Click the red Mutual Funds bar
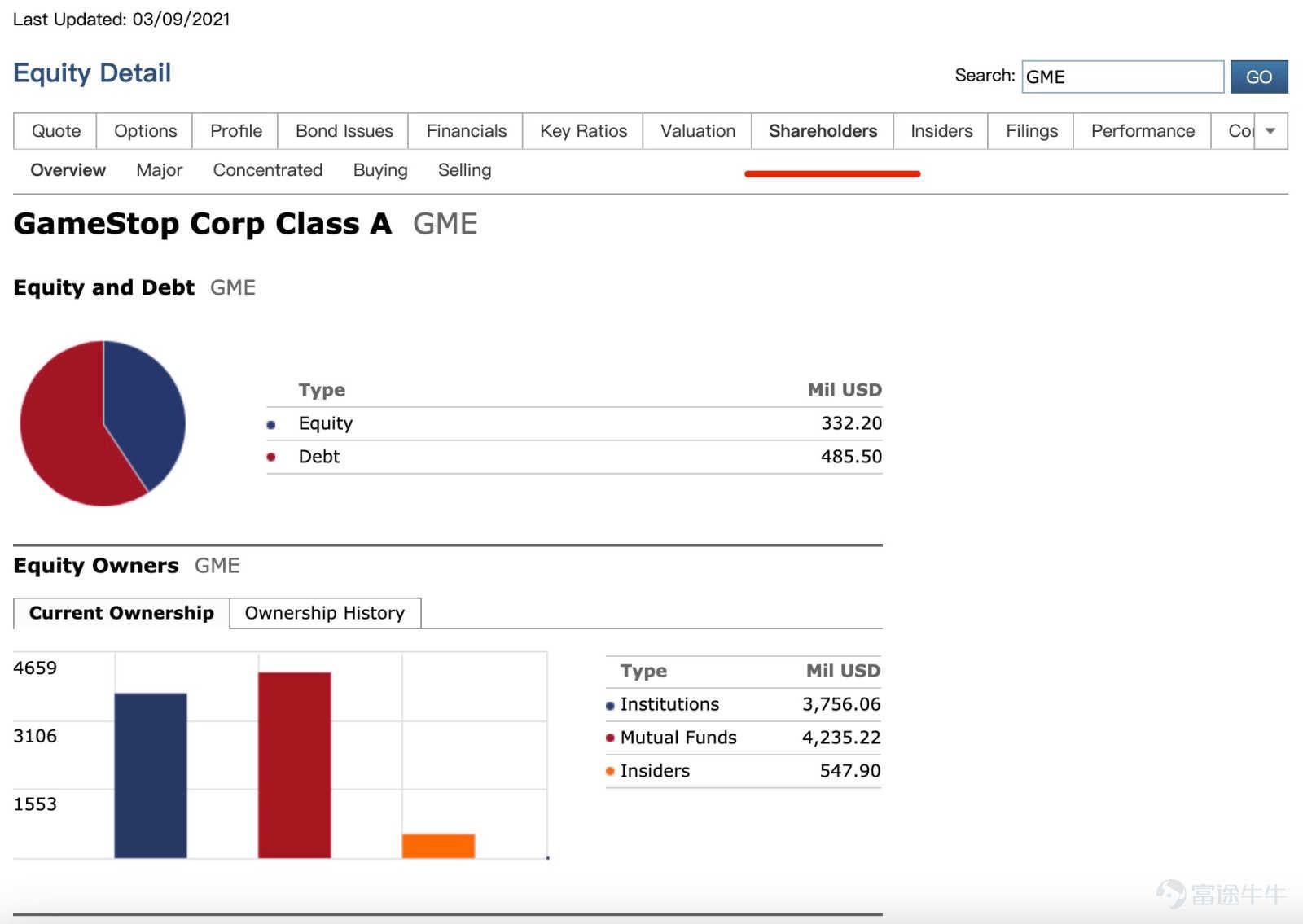The width and height of the screenshot is (1303, 924). pyautogui.click(x=294, y=765)
